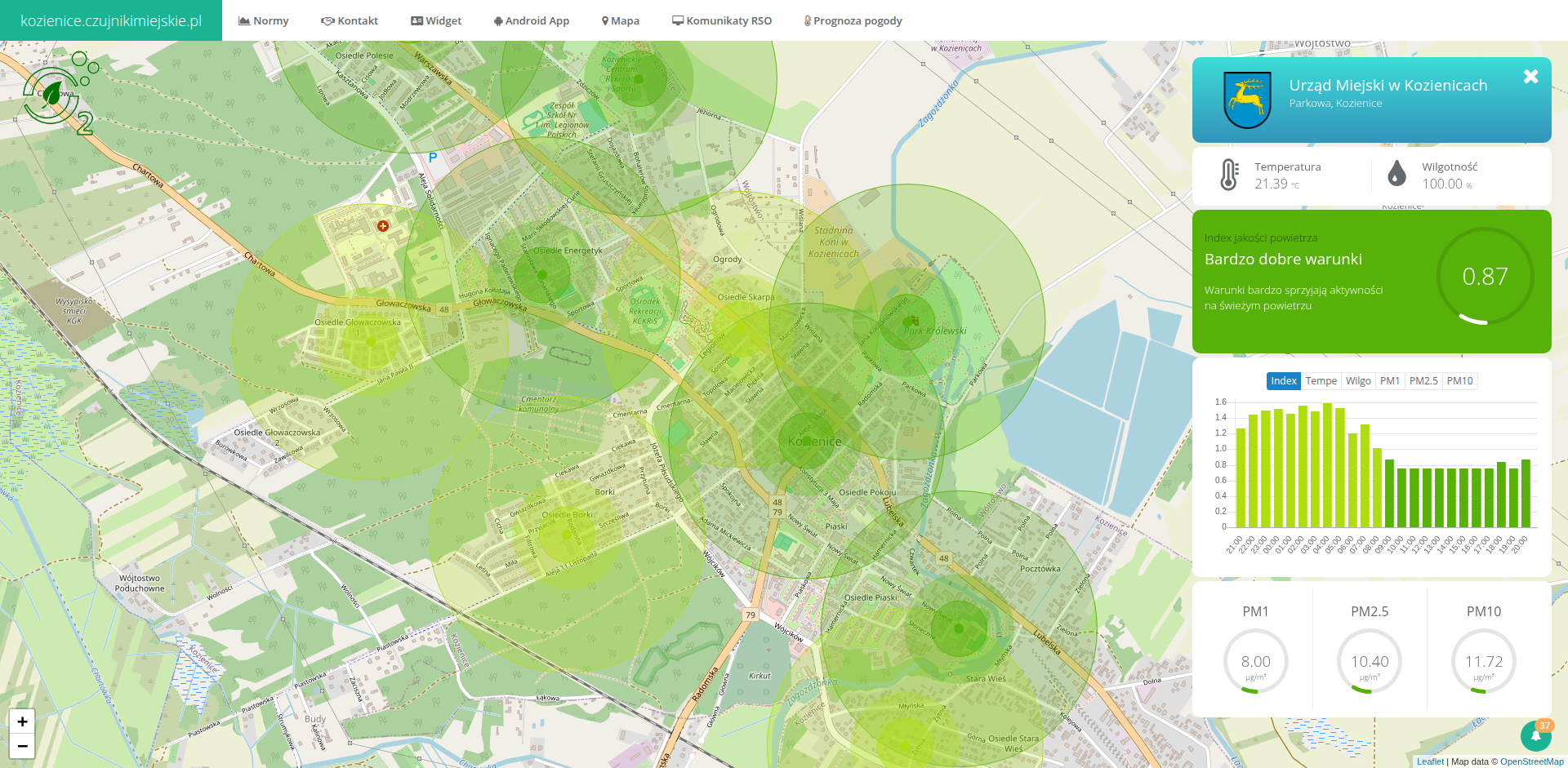1568x768 pixels.
Task: Click the Temperatura value 21.39
Action: point(1271,184)
